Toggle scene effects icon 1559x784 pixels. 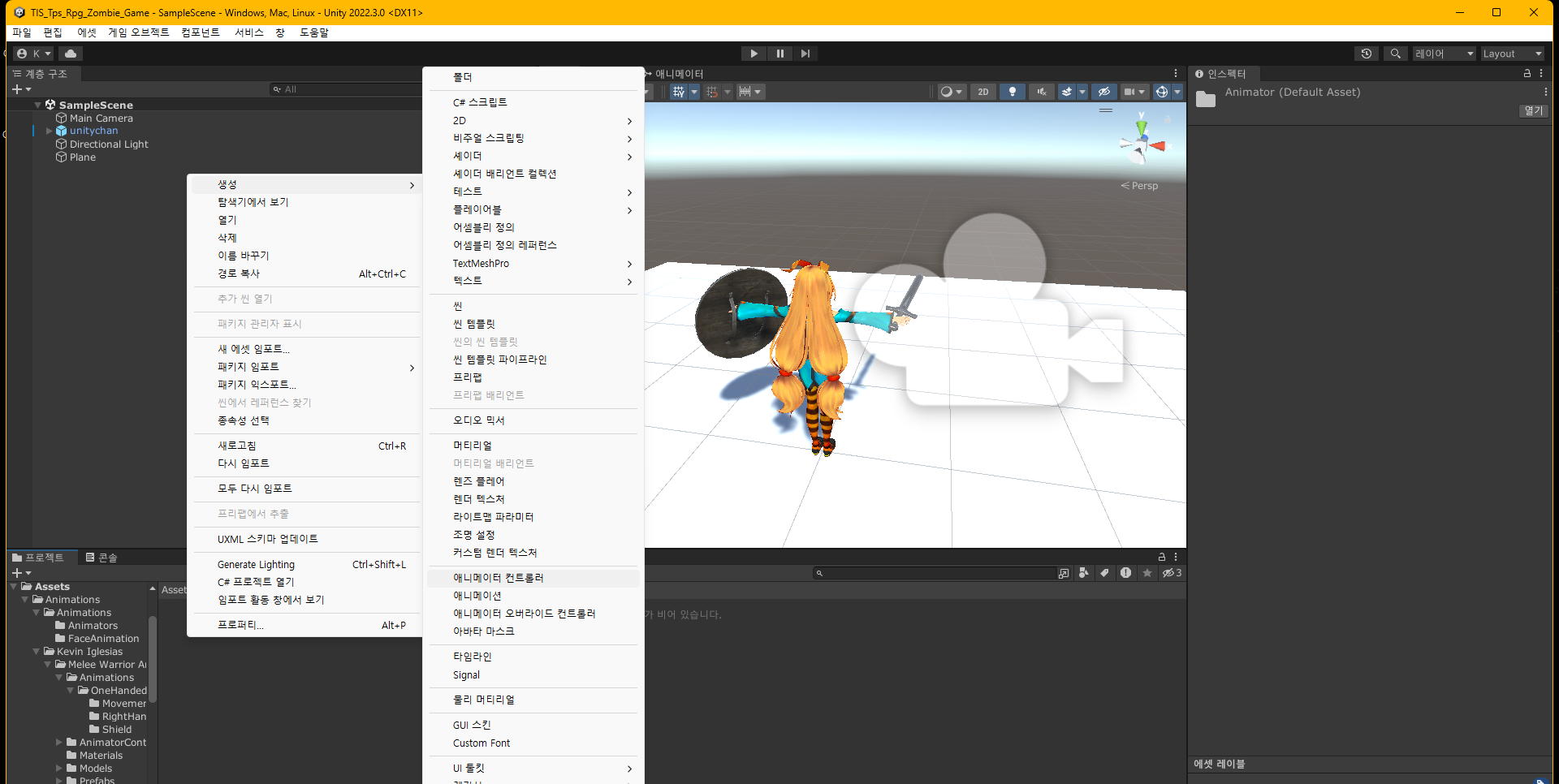click(1067, 92)
